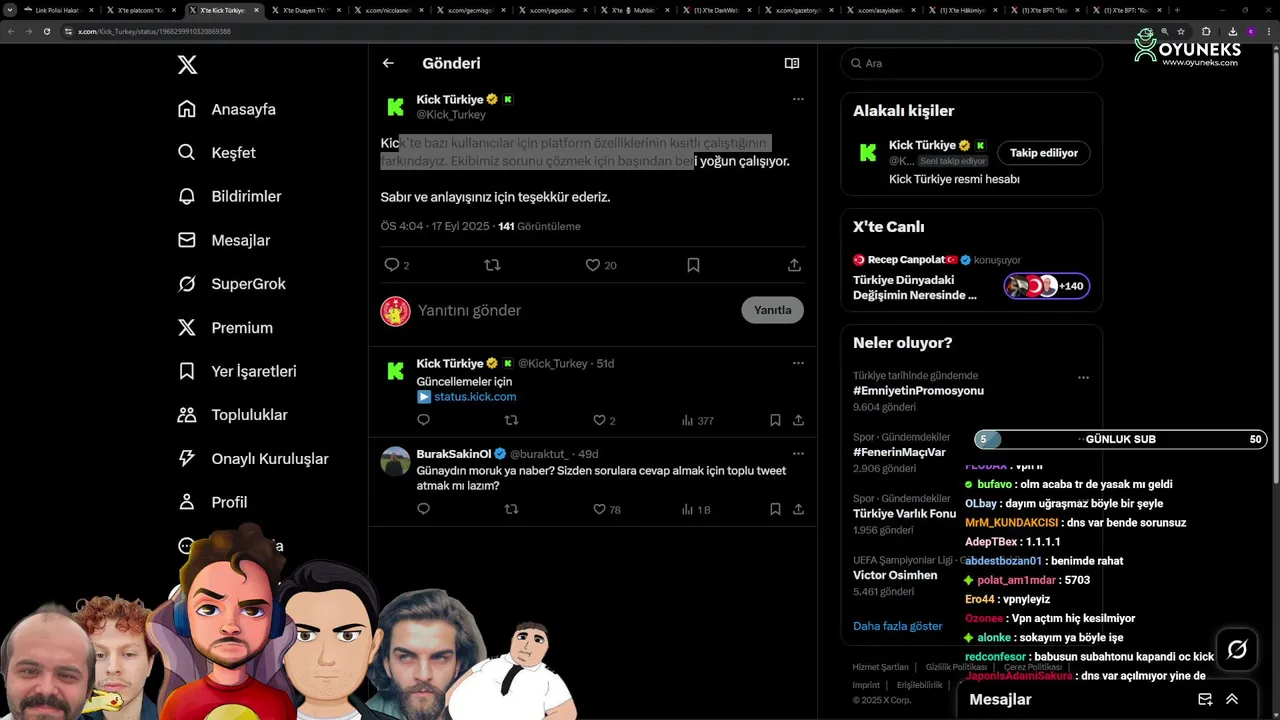The image size is (1280, 720).
Task: Open Onaylı Kuruluşlar
Action: (x=252, y=458)
